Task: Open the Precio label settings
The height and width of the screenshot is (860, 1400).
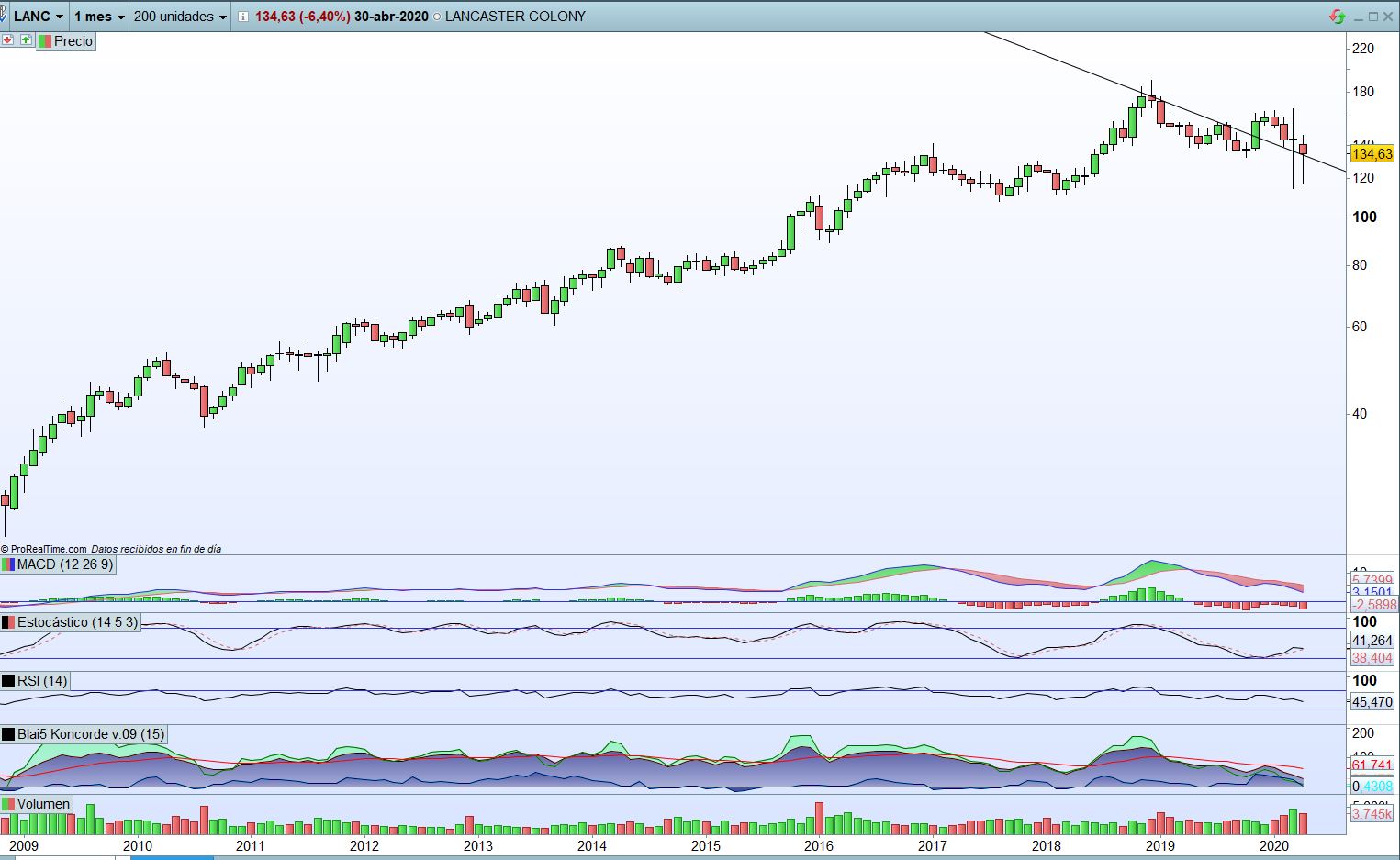Action: coord(73,41)
